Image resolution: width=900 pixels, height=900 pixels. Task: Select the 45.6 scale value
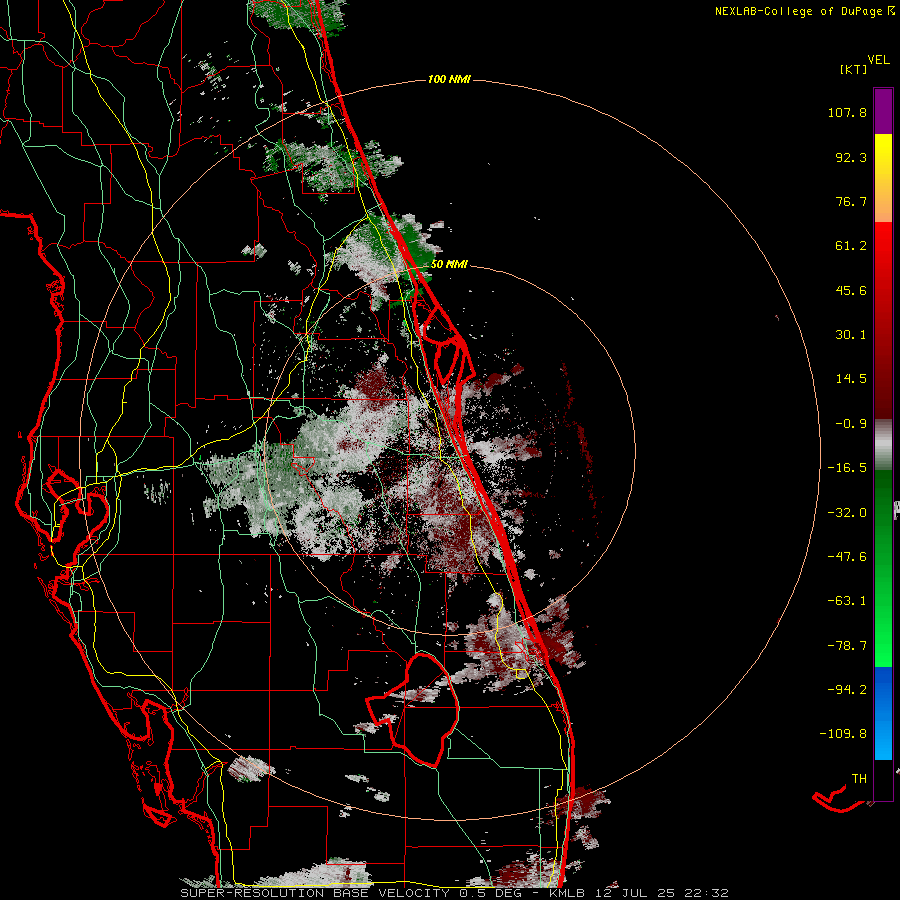coord(851,290)
